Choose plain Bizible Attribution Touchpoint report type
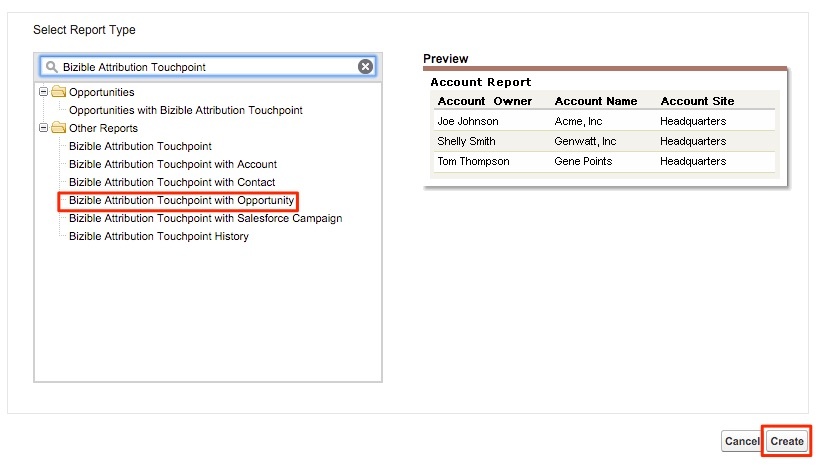Image resolution: width=816 pixels, height=471 pixels. click(x=141, y=146)
